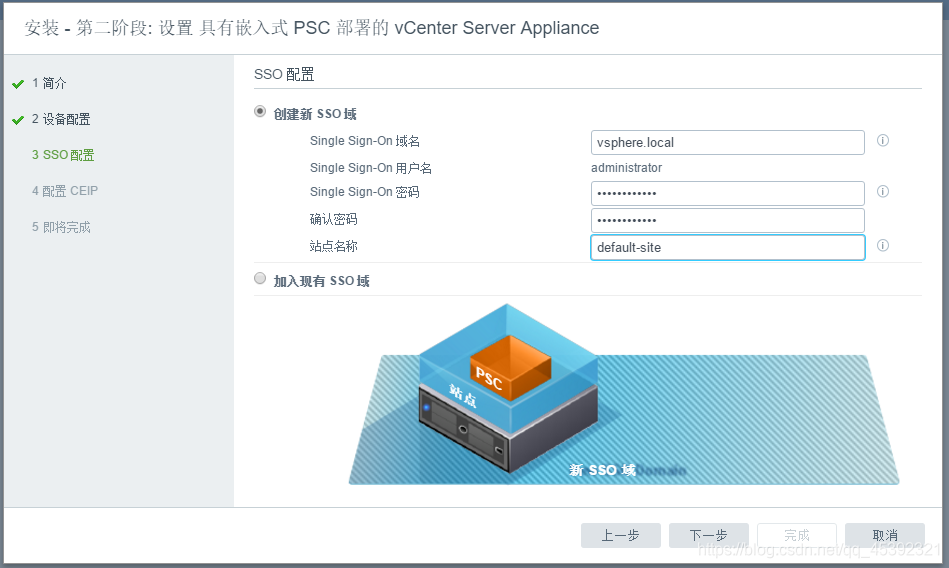The height and width of the screenshot is (568, 949).
Task: Click info icon beside 站点名称 field
Action: pos(883,245)
